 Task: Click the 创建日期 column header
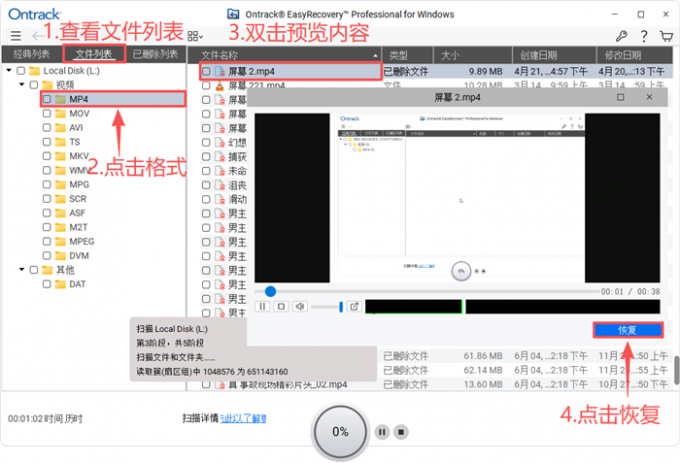(554, 55)
